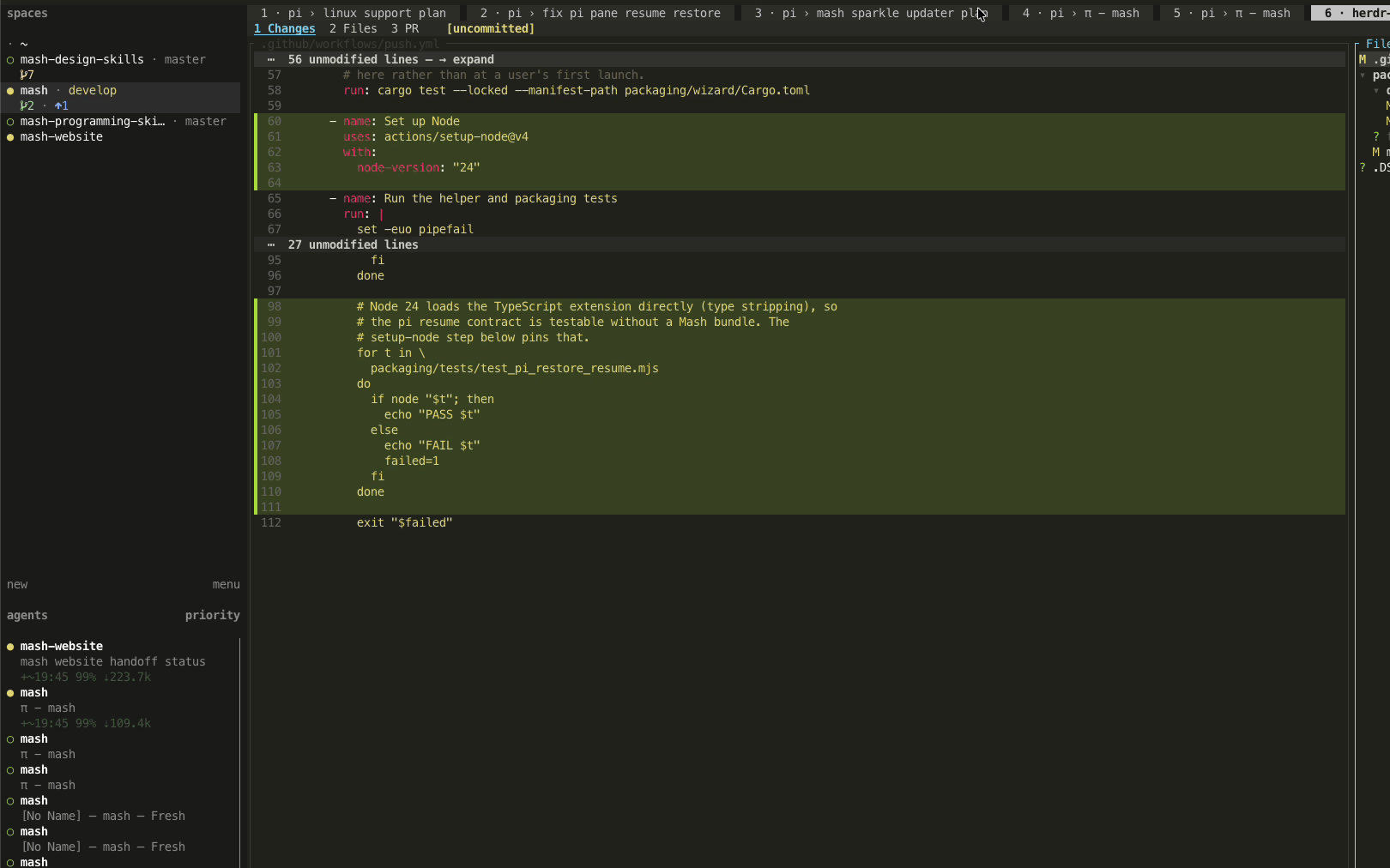Click the yellow dot beside mash-website in spaces

[x=10, y=137]
